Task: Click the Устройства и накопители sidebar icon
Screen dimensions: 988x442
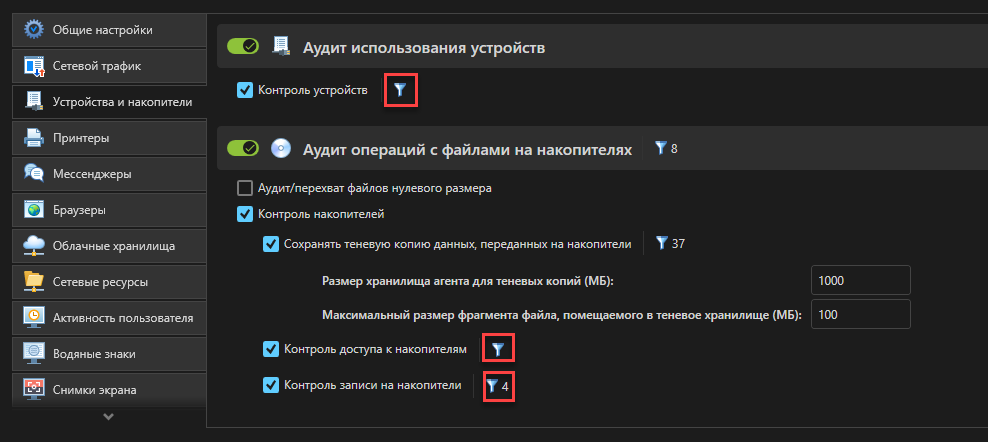Action: 33,102
